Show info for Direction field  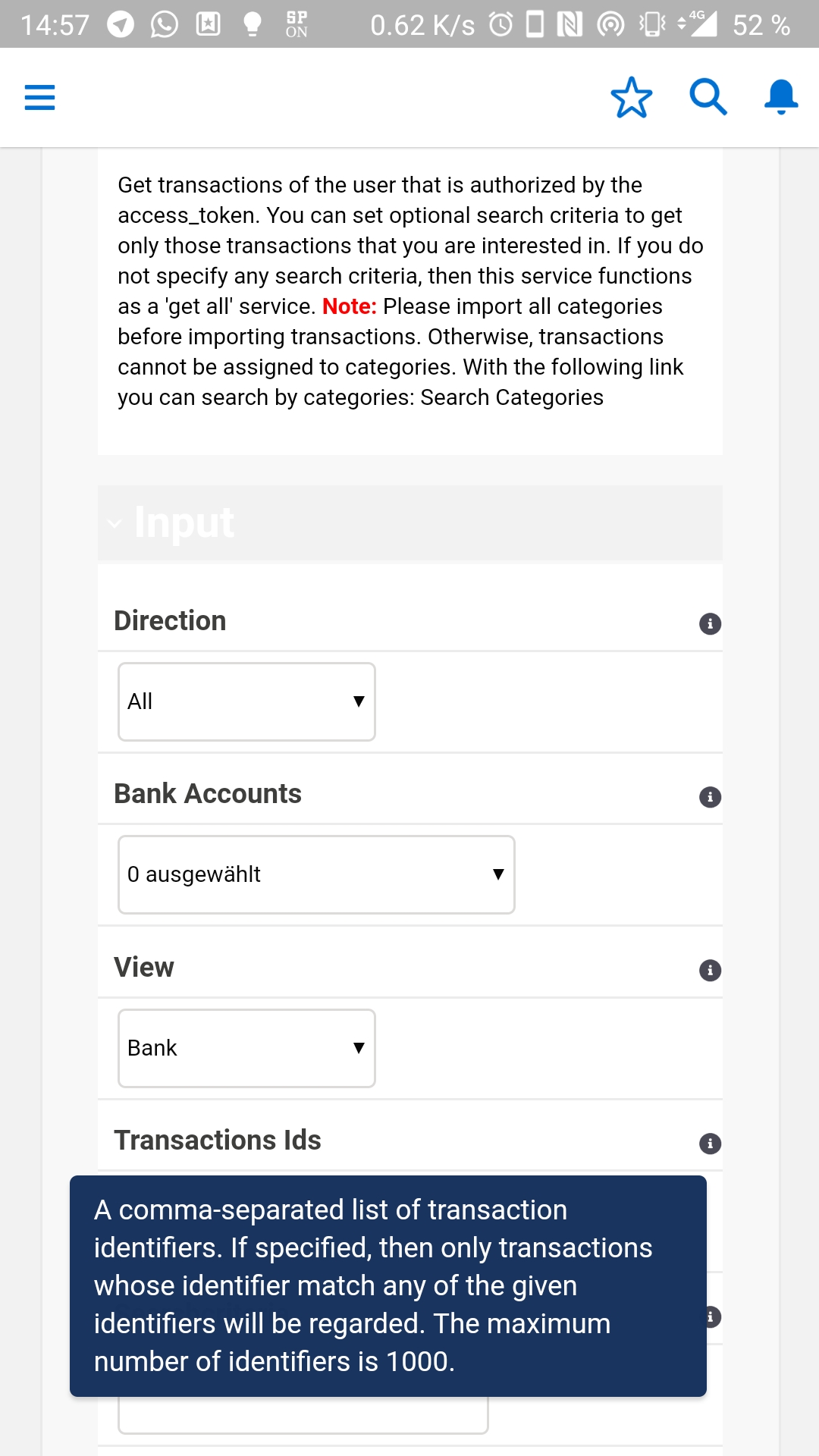tap(710, 623)
